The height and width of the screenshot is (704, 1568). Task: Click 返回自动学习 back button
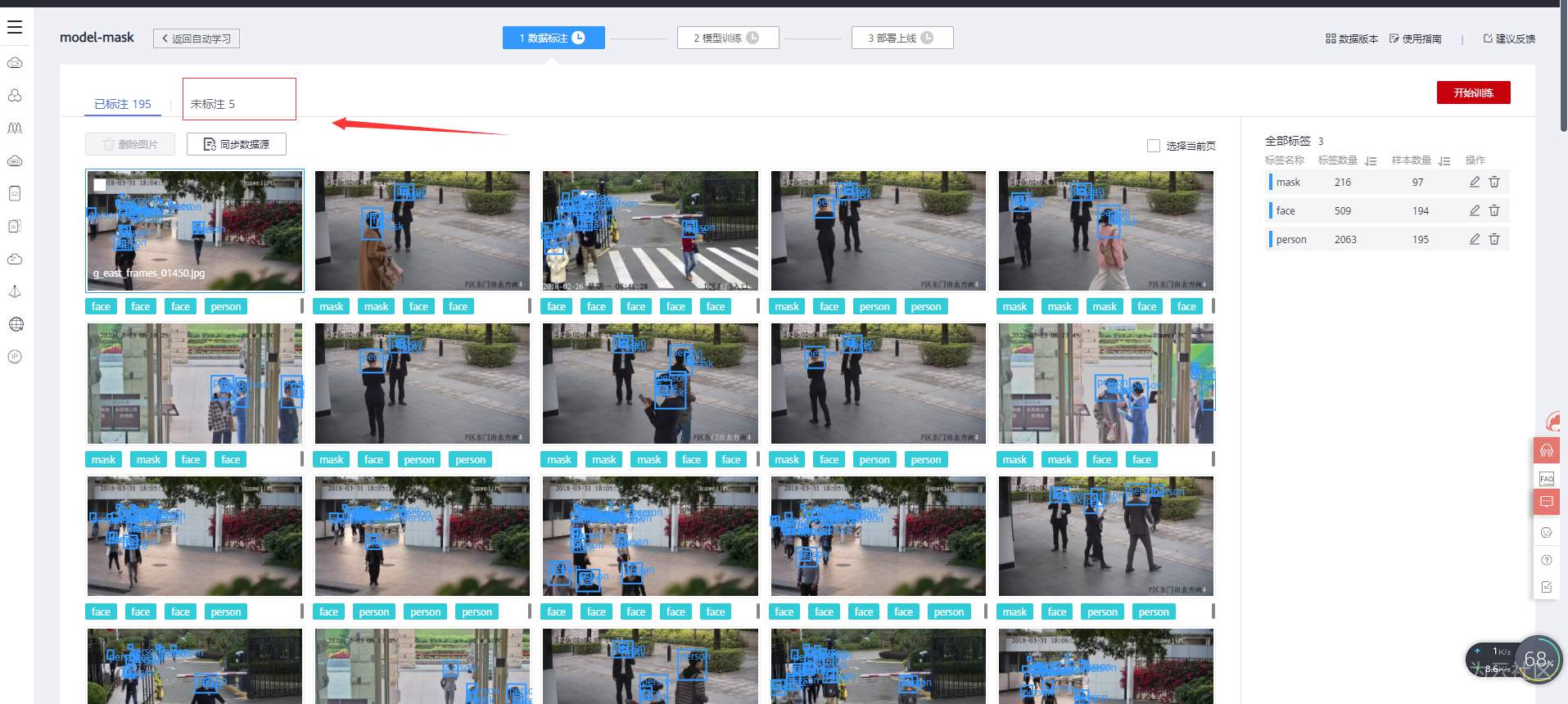197,38
